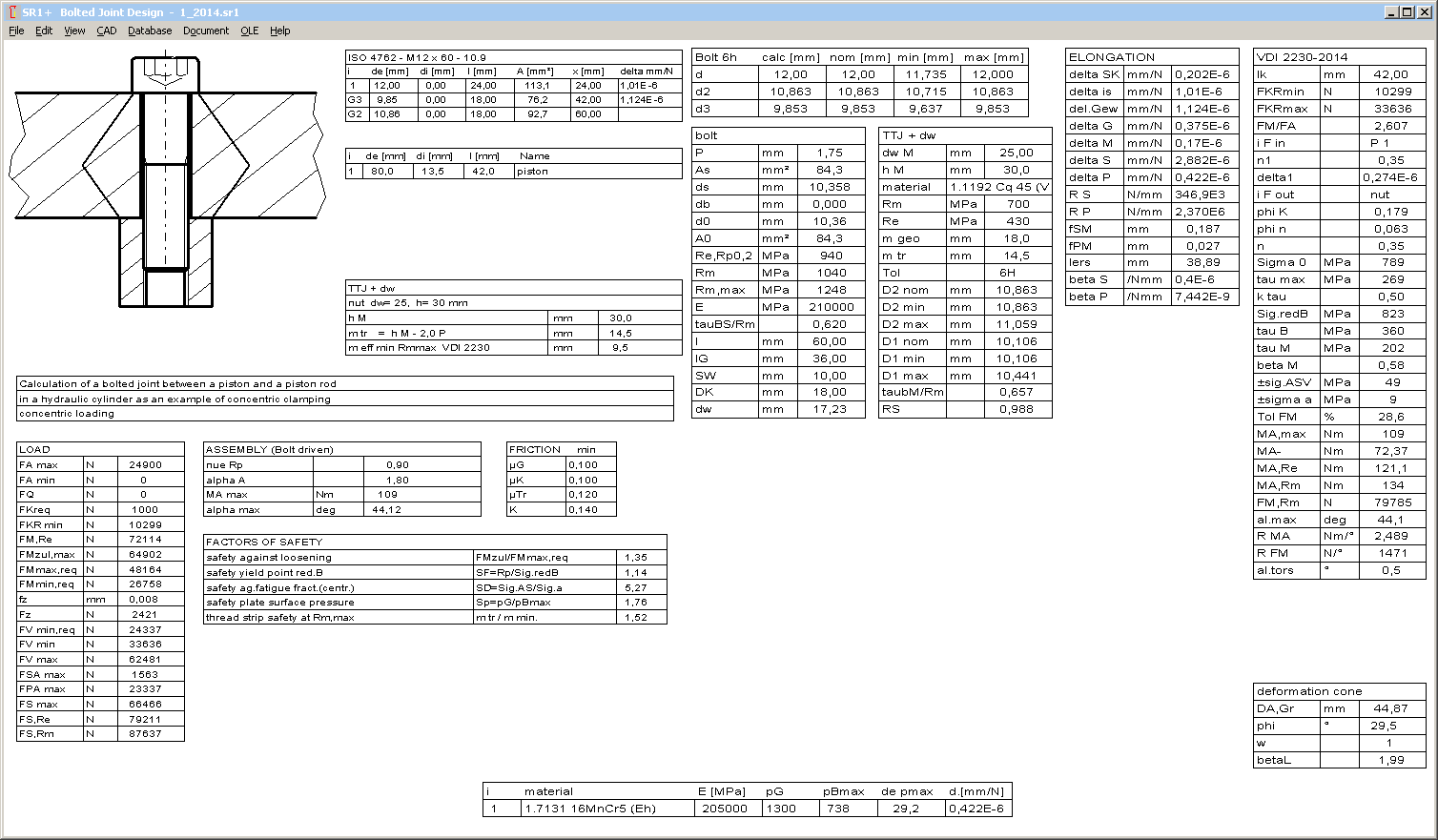Open the View menu

(x=73, y=31)
